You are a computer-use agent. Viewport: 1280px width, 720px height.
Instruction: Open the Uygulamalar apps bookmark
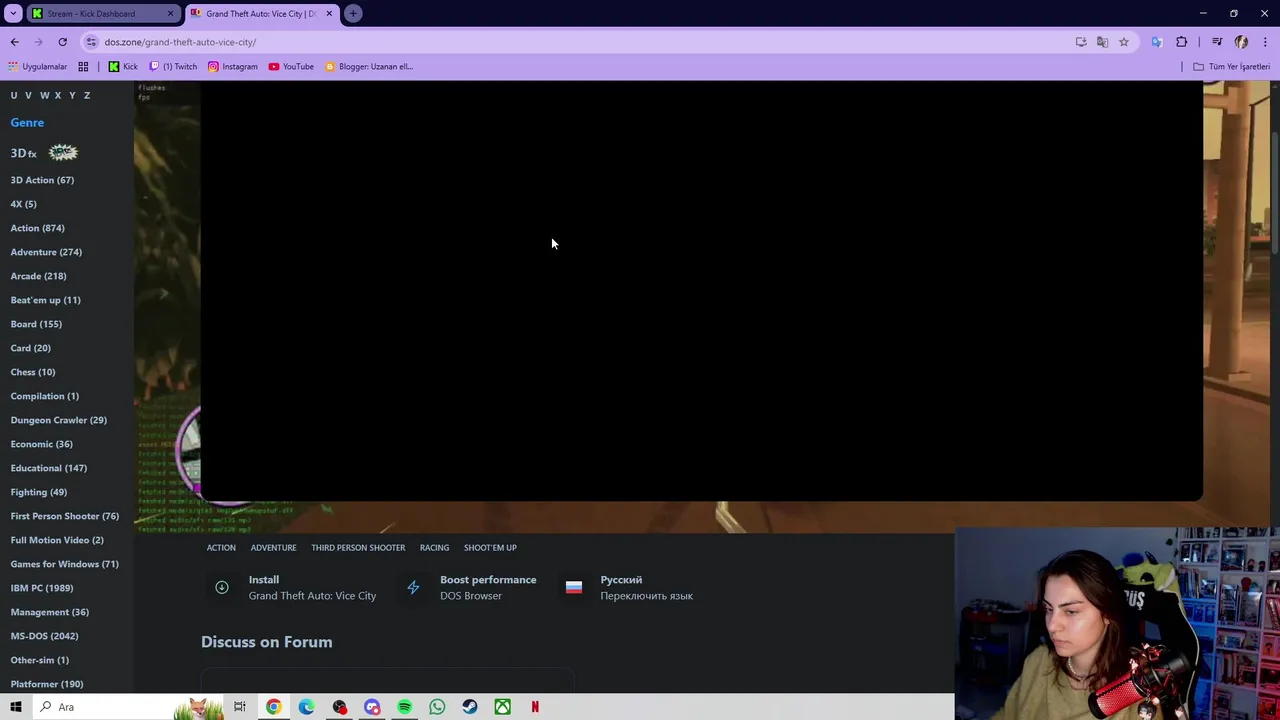click(x=37, y=66)
